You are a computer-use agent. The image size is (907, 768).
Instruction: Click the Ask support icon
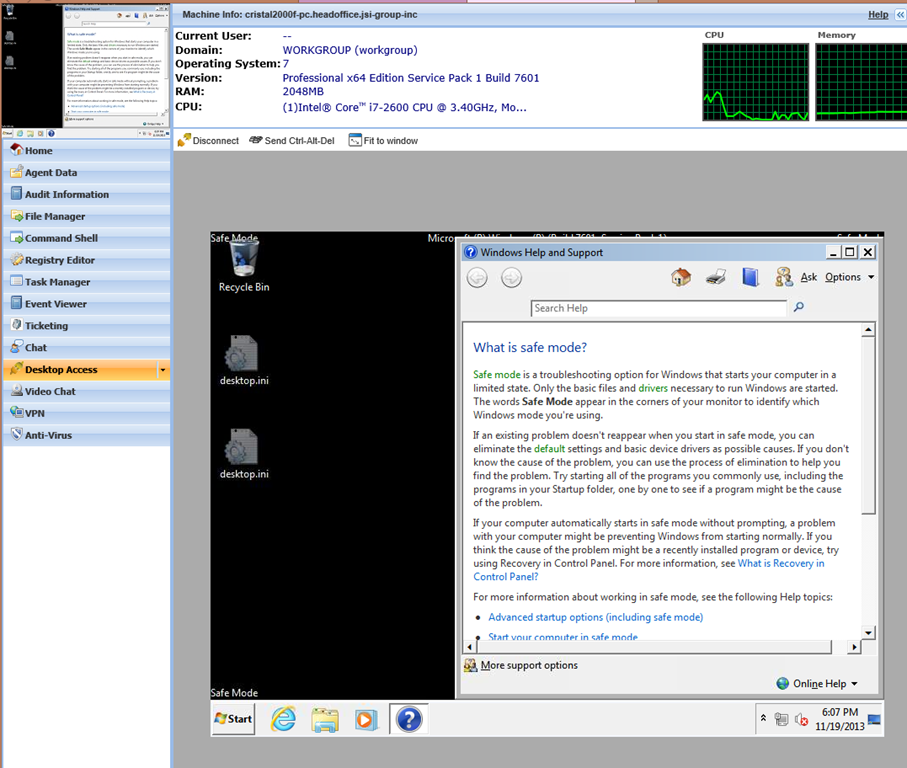(785, 277)
